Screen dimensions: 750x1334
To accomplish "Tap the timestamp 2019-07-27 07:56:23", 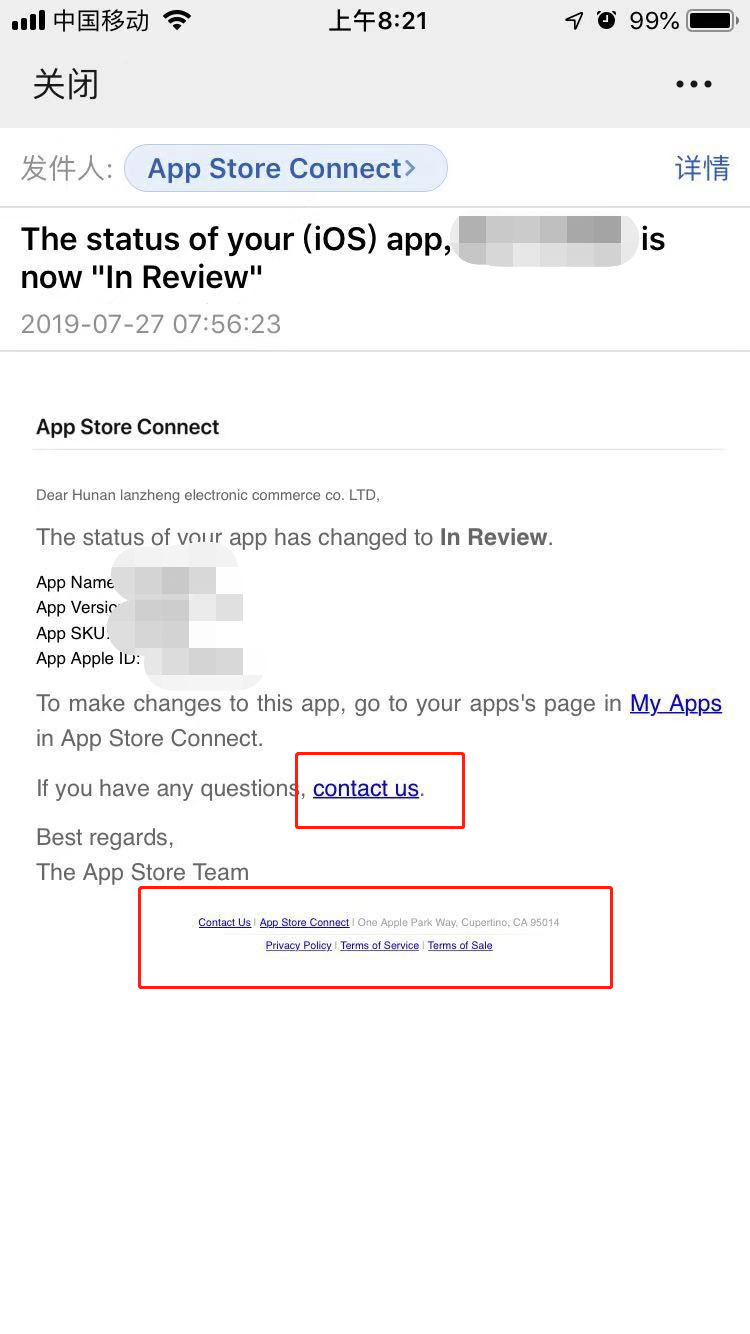I will pos(151,324).
